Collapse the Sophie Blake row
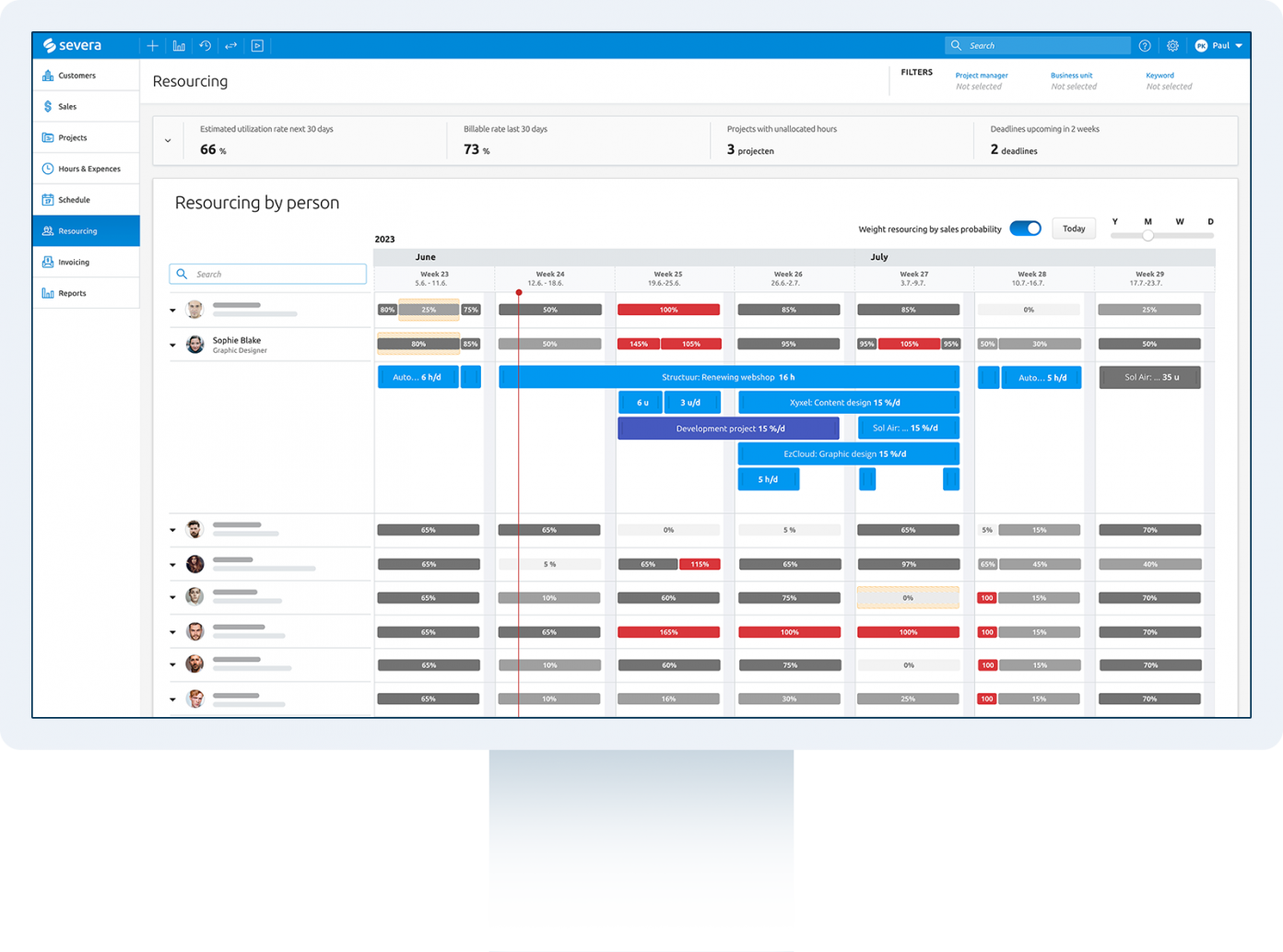 (172, 346)
